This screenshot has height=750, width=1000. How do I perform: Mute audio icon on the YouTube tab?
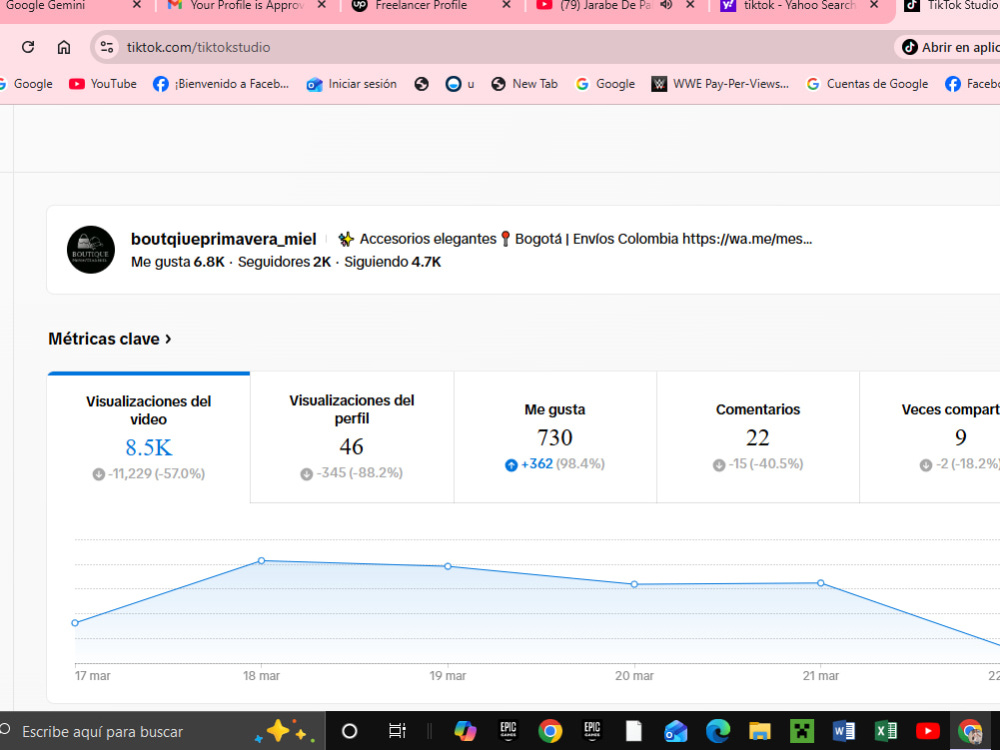pos(667,5)
